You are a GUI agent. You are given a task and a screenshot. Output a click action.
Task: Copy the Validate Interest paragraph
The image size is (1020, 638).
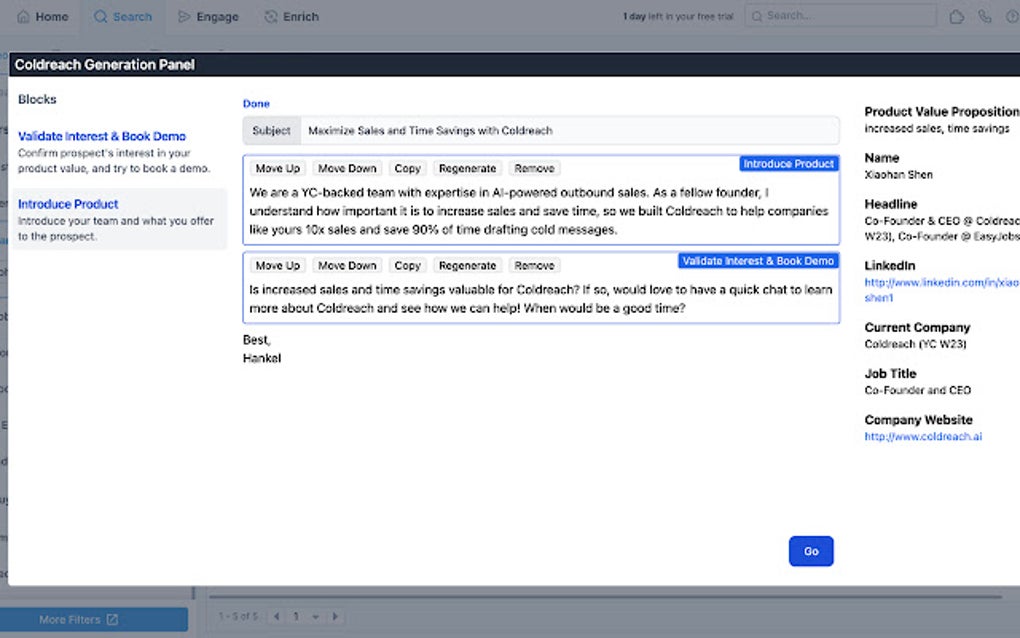407,265
